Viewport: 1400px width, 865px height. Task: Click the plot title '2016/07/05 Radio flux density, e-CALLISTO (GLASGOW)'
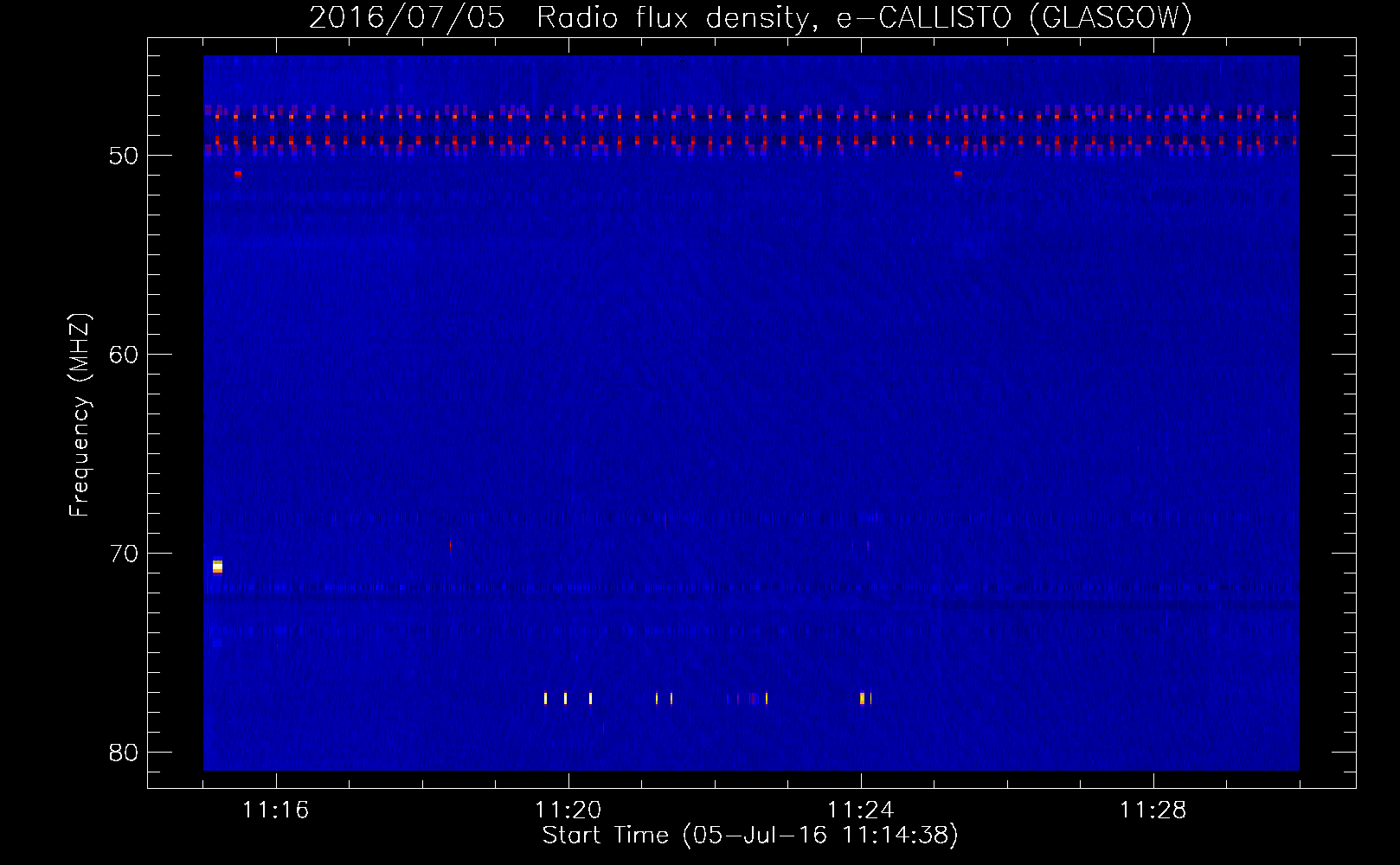pyautogui.click(x=750, y=17)
